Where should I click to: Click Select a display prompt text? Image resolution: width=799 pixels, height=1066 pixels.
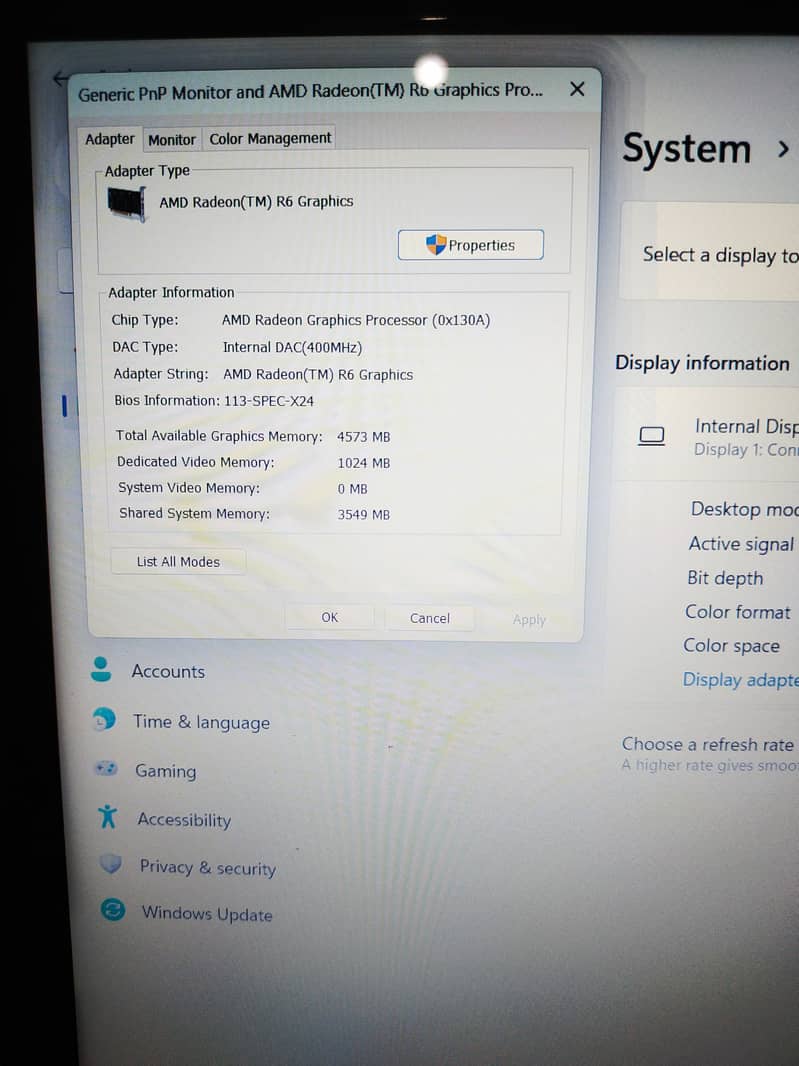point(721,255)
